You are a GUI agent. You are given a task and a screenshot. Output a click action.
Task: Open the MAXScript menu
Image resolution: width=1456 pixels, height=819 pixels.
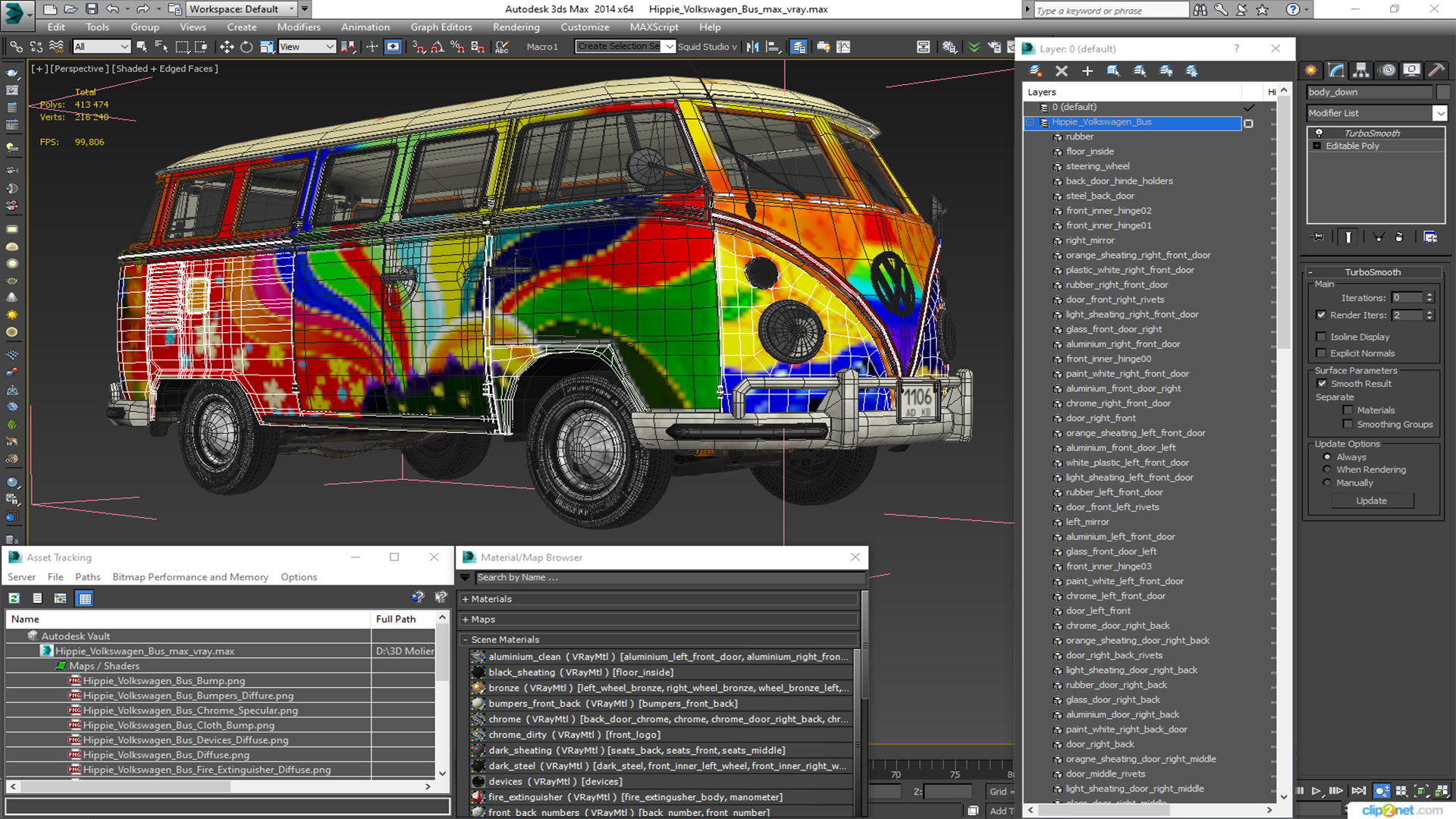[x=654, y=27]
